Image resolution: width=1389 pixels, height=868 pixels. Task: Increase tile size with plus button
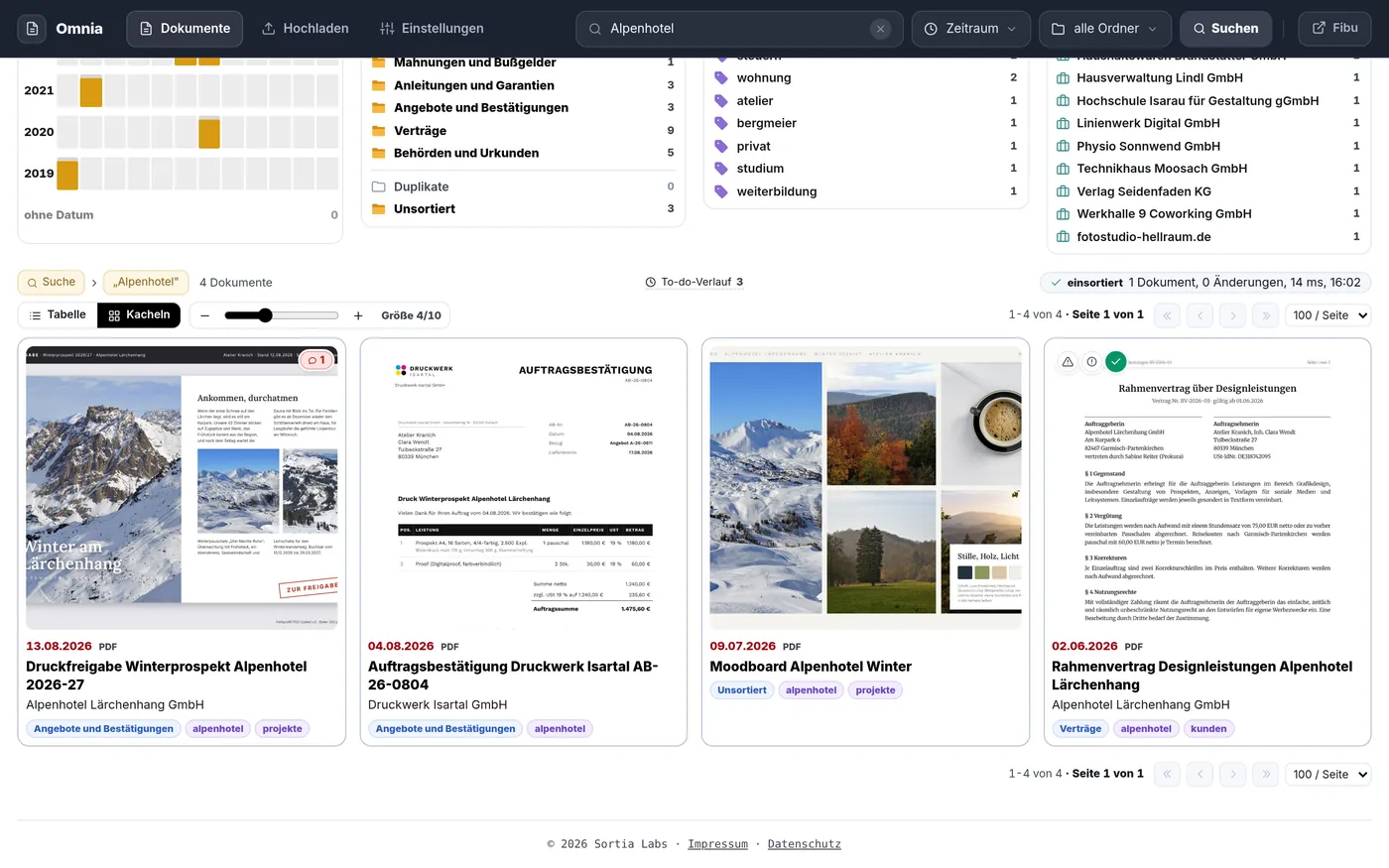point(358,315)
